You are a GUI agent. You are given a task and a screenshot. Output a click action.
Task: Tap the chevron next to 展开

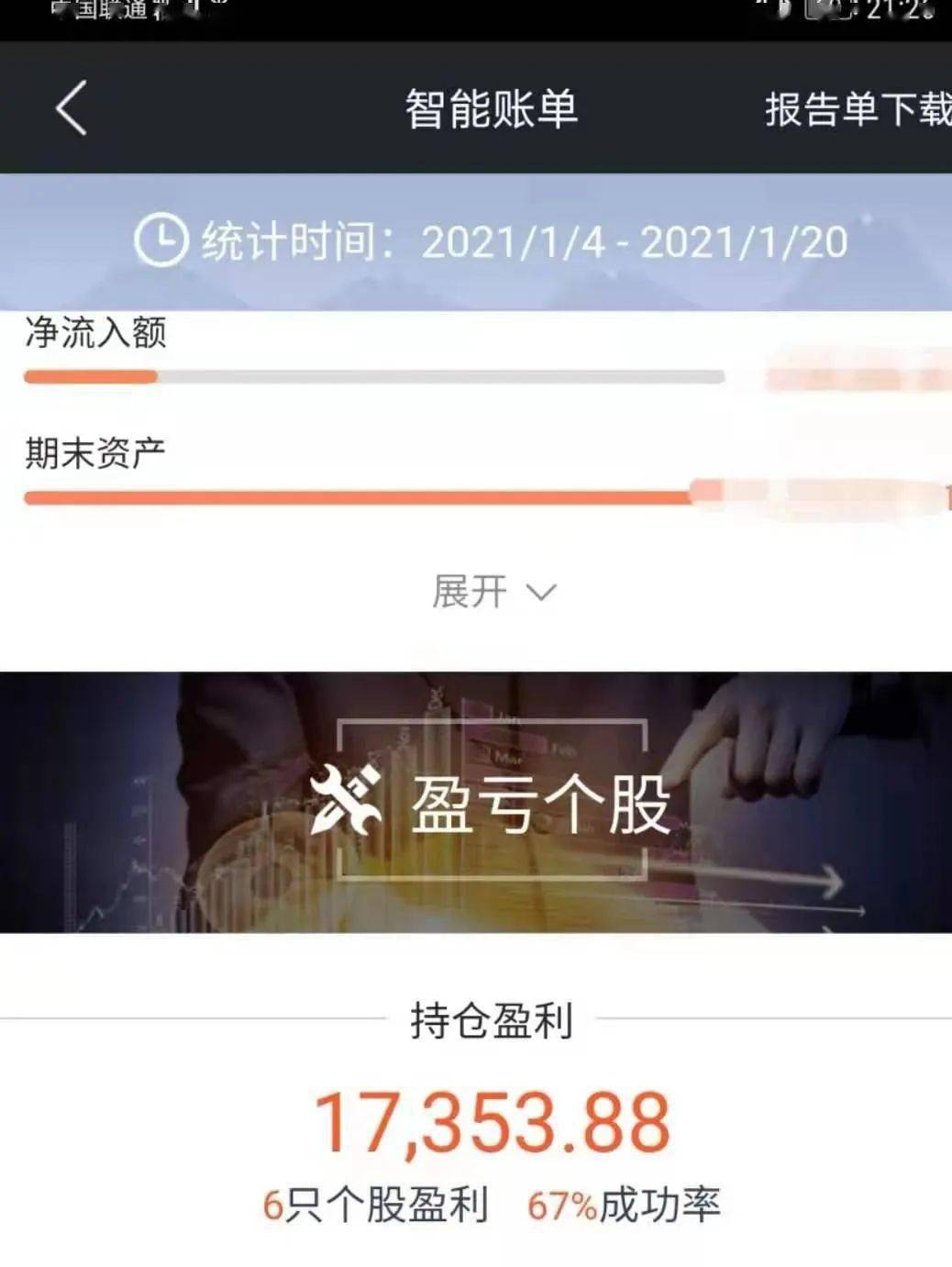point(541,593)
